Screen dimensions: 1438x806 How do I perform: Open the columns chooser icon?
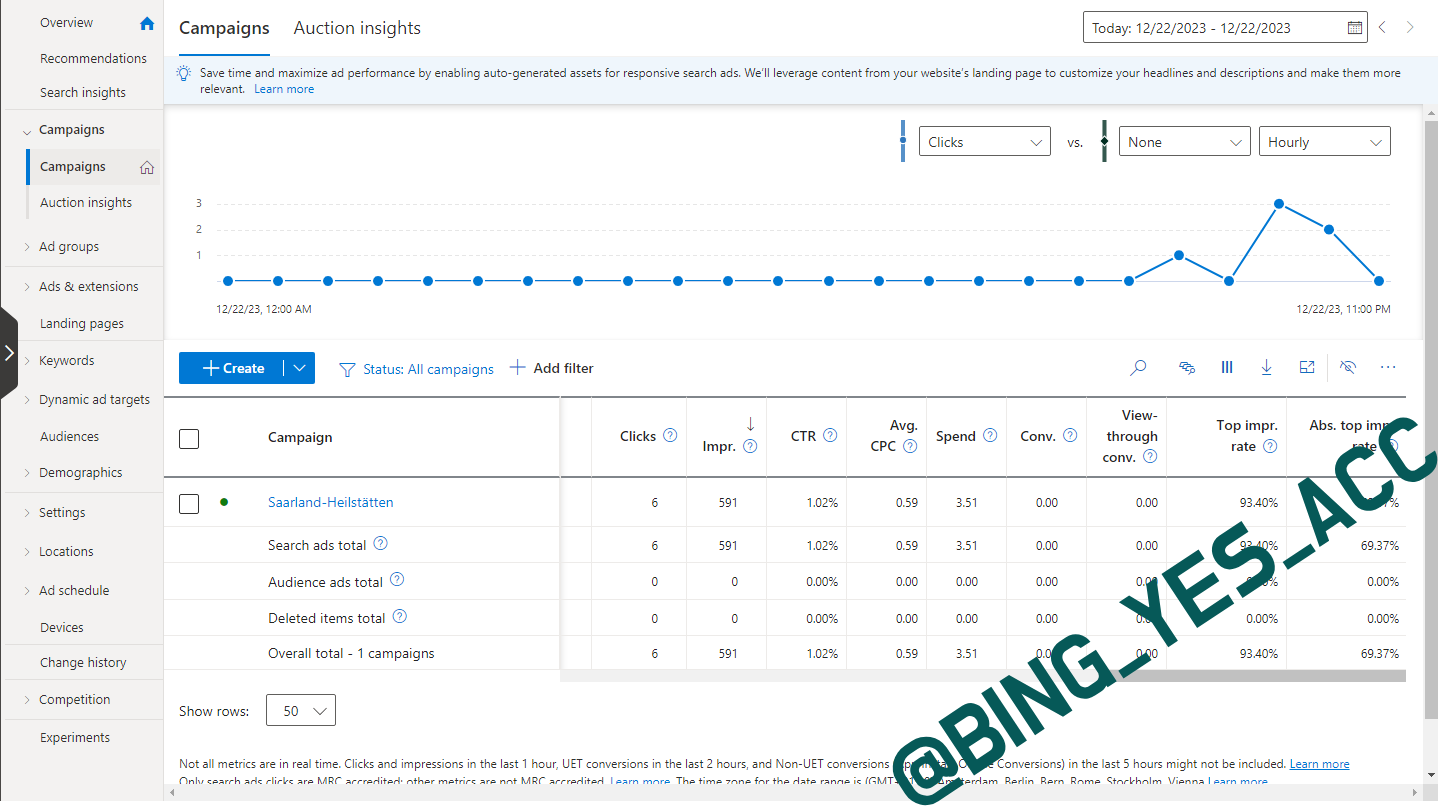point(1227,368)
